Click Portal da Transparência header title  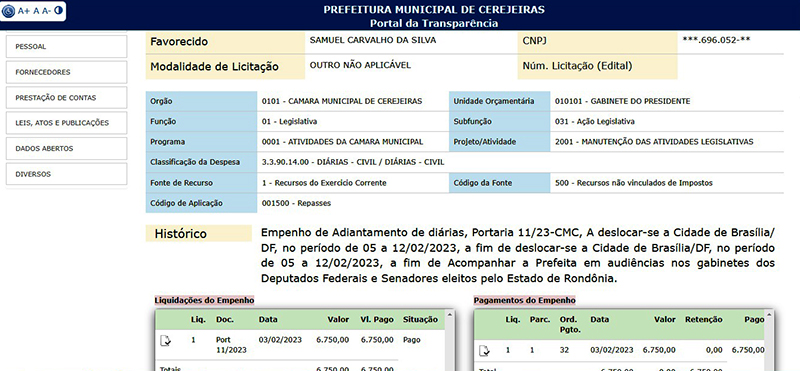434,23
